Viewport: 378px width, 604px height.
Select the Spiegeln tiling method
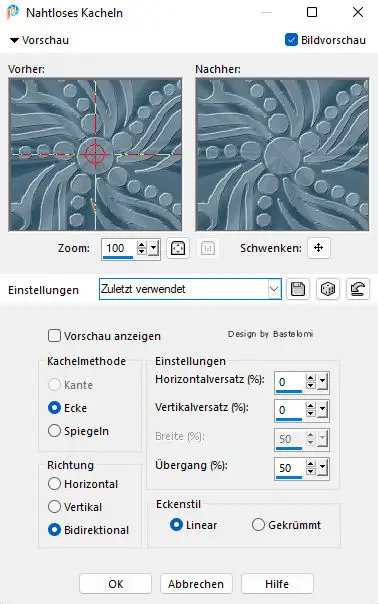tap(54, 431)
